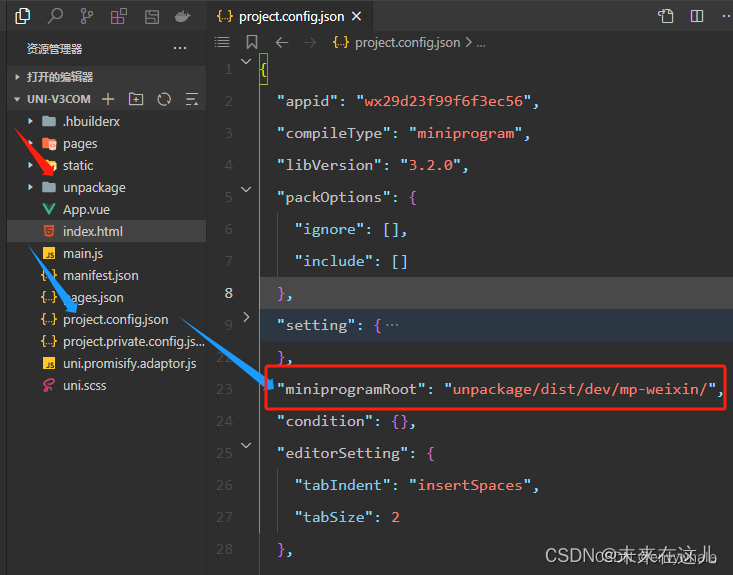
Task: Open project.private.config.json file
Action: 134,342
